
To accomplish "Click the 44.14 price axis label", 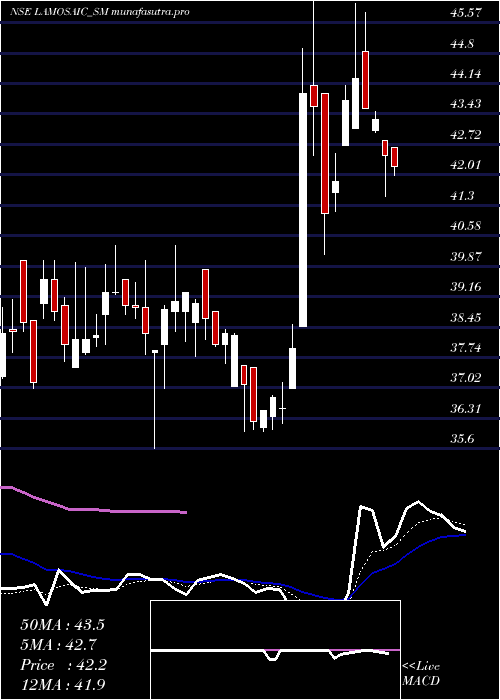I will click(x=466, y=74).
